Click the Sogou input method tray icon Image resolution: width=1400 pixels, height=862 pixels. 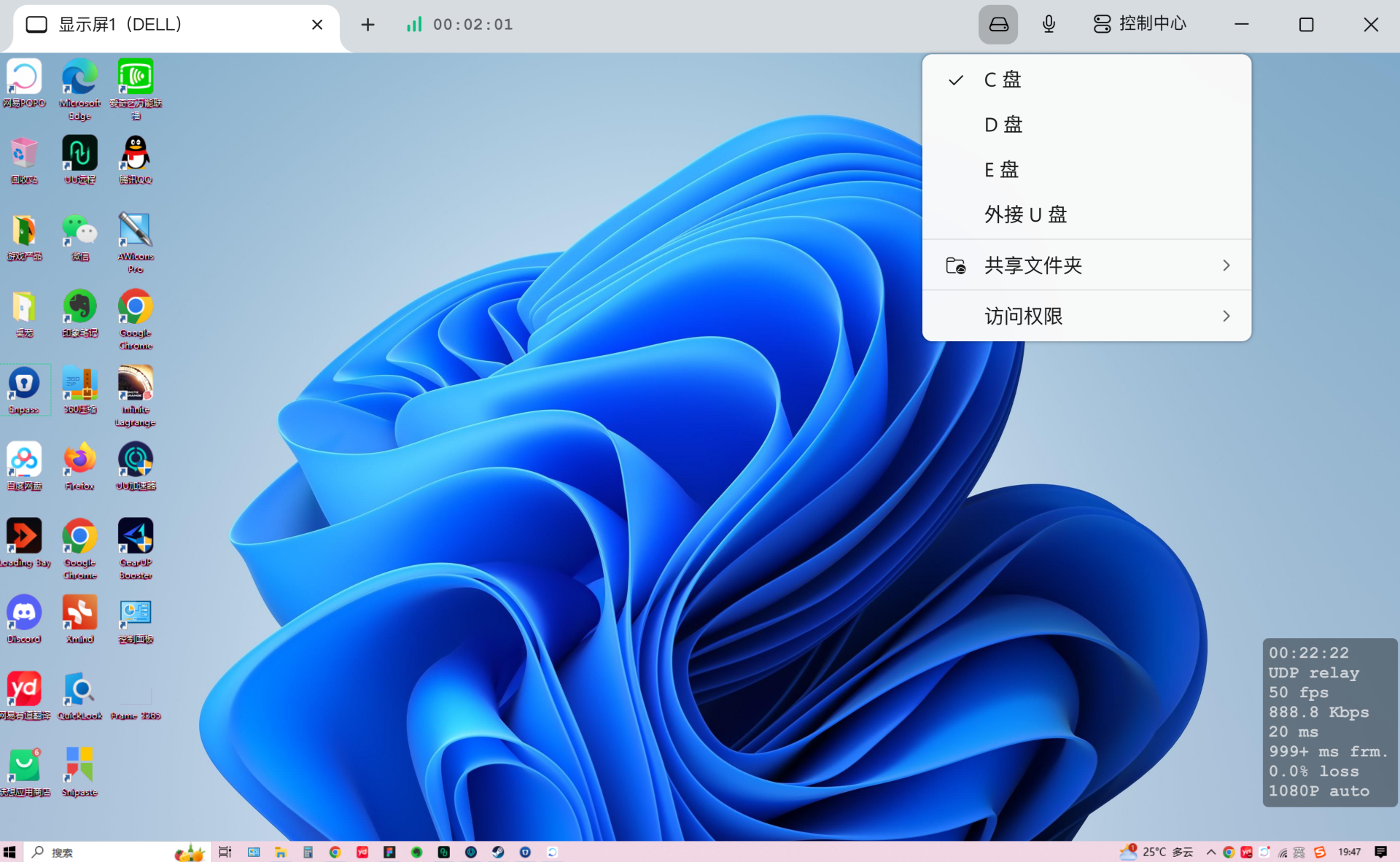(1319, 852)
